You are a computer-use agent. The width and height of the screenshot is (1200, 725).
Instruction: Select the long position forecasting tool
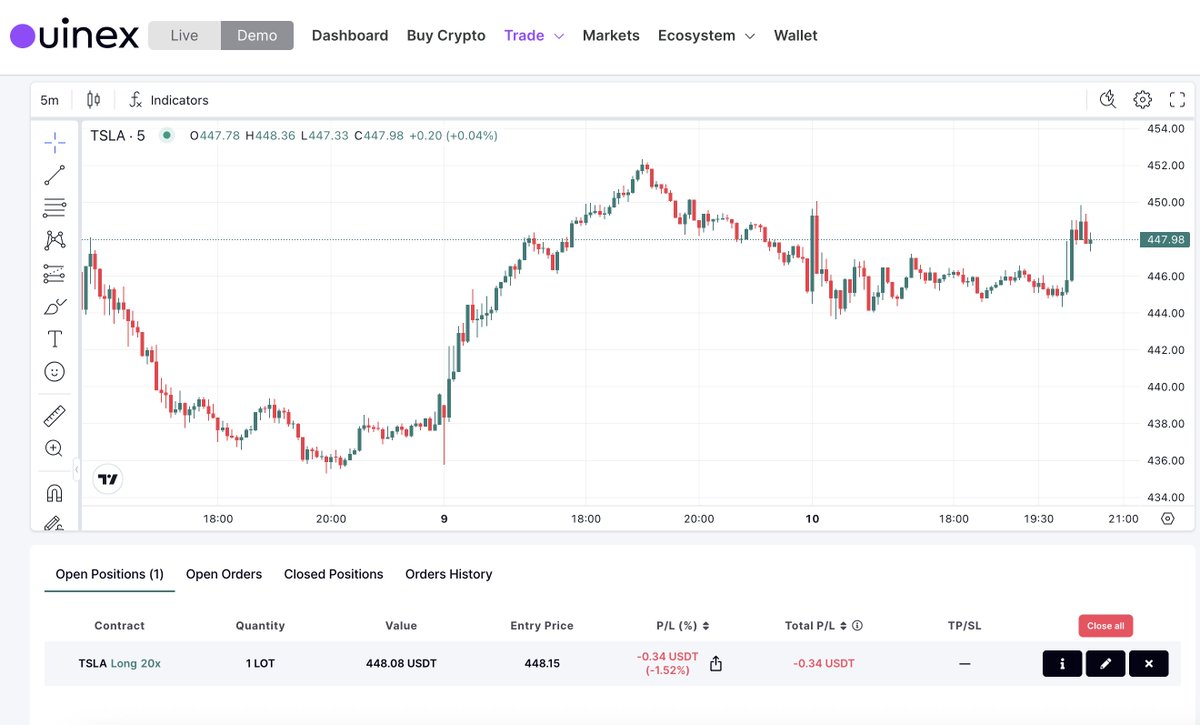click(x=54, y=273)
